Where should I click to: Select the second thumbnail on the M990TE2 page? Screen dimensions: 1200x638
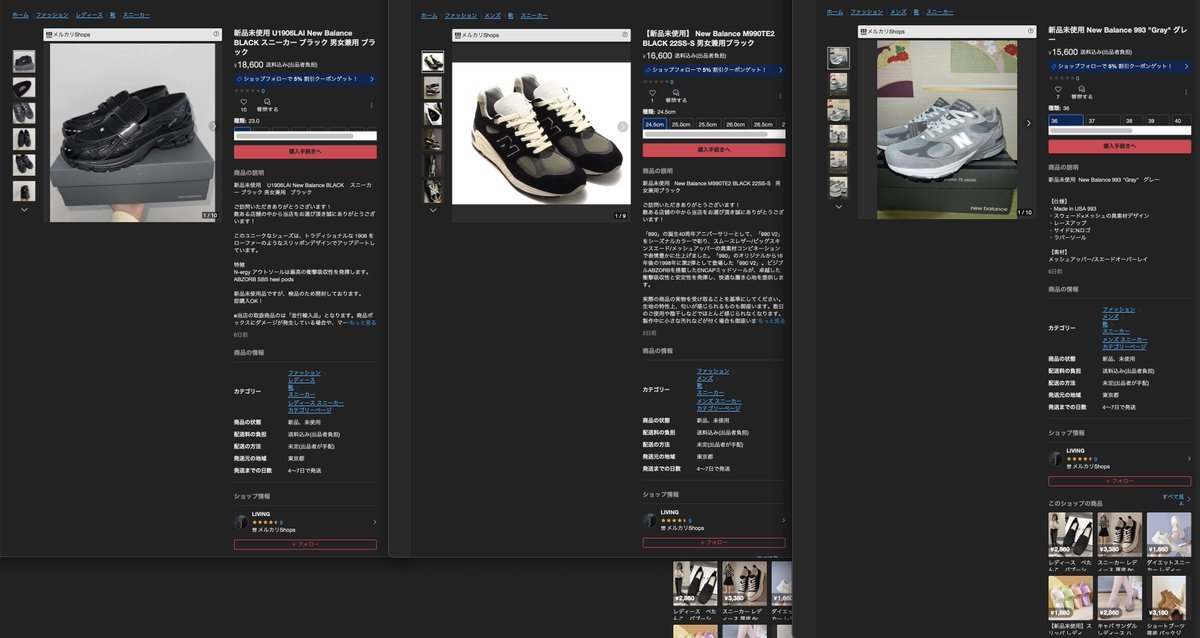click(433, 88)
